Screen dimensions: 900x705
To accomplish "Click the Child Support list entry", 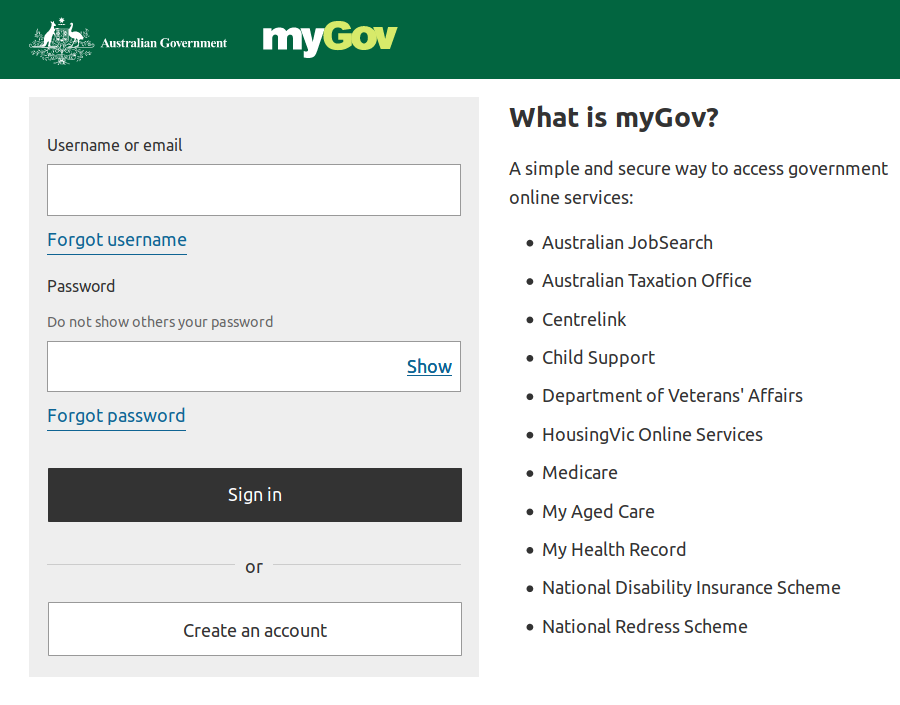I will (598, 357).
